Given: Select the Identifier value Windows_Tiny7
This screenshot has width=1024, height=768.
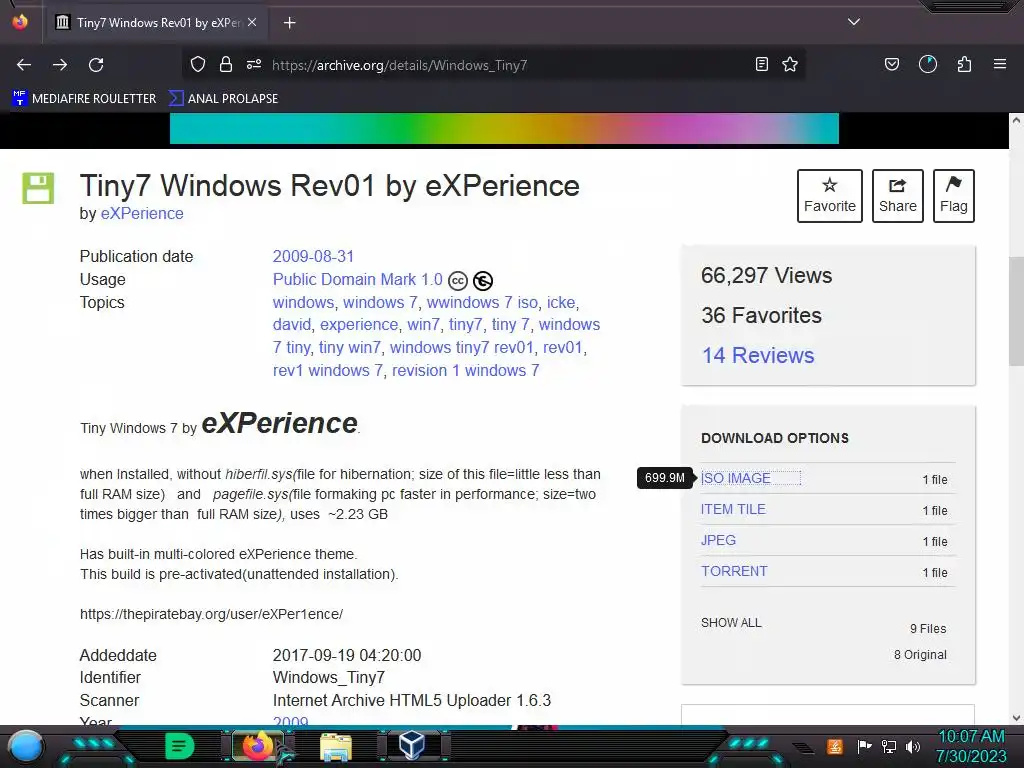Looking at the screenshot, I should tap(328, 677).
